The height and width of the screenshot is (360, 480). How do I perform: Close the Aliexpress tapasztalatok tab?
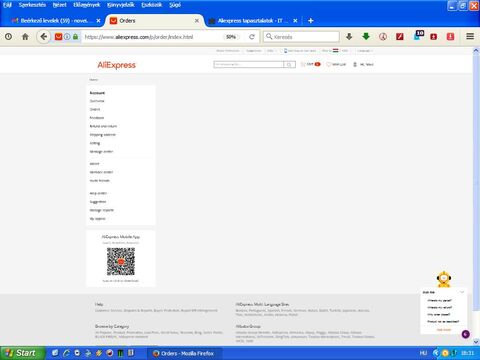click(x=295, y=21)
